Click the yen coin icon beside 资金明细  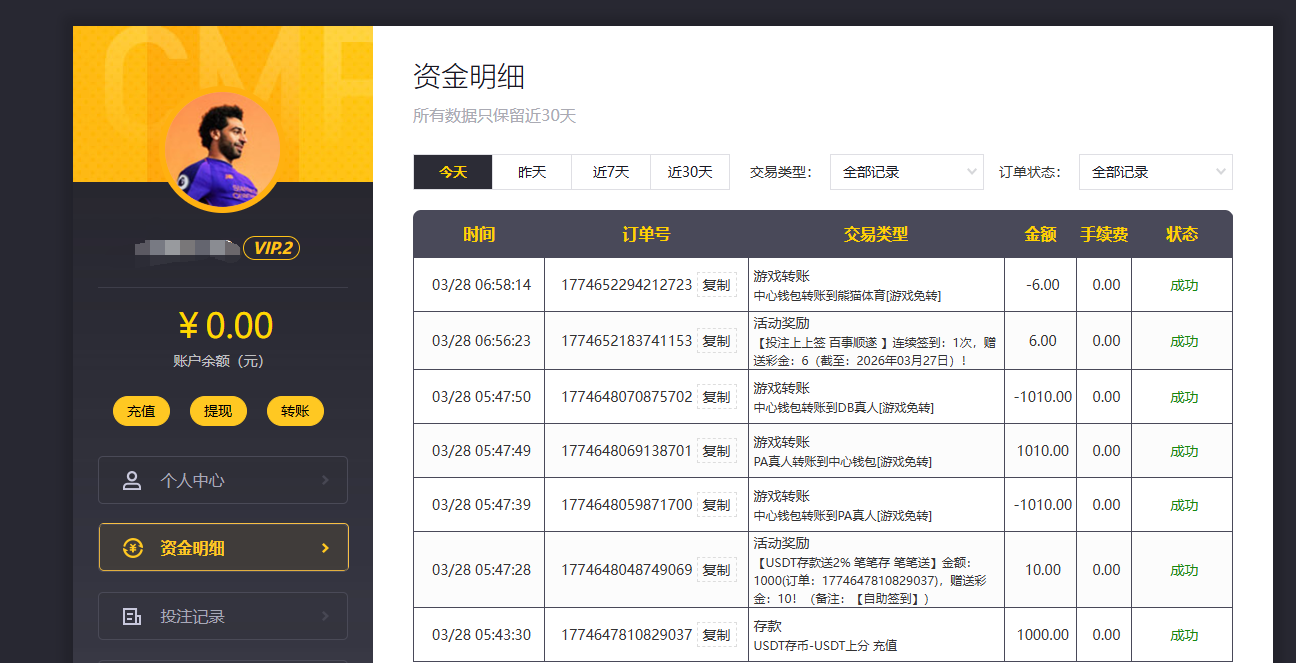point(132,548)
